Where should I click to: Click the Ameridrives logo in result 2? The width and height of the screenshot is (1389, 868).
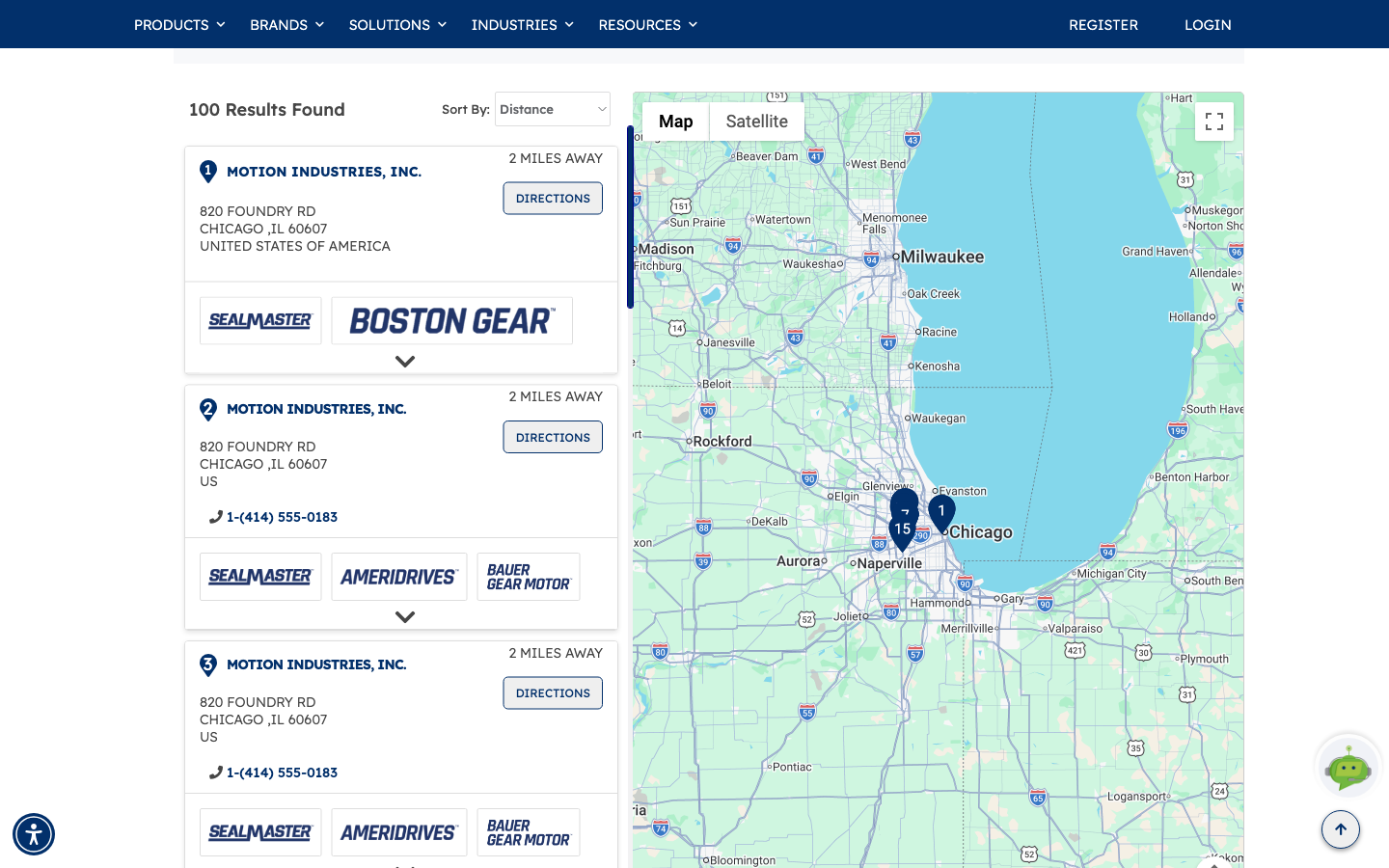pyautogui.click(x=399, y=577)
